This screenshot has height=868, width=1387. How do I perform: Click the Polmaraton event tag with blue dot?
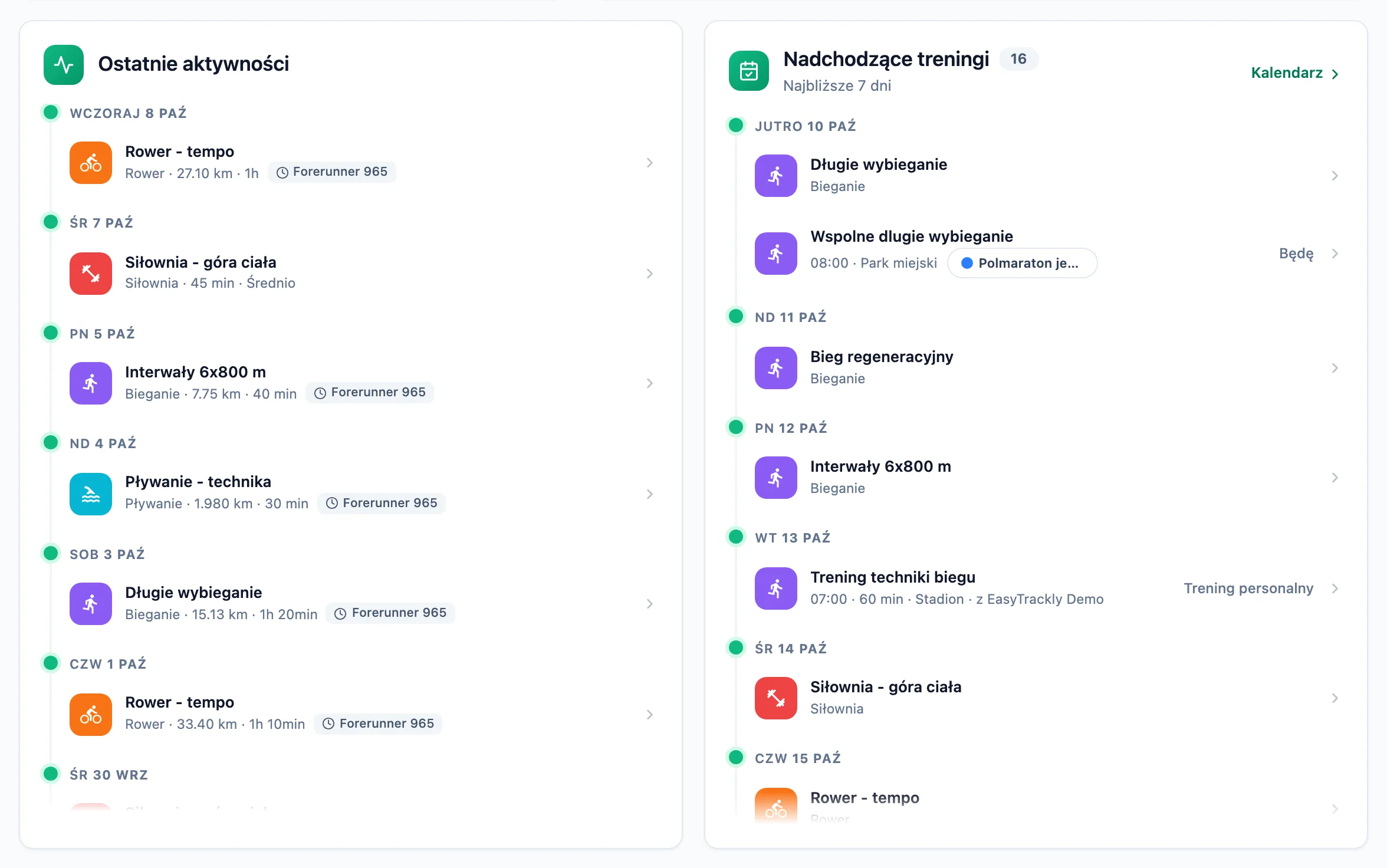(x=1022, y=263)
